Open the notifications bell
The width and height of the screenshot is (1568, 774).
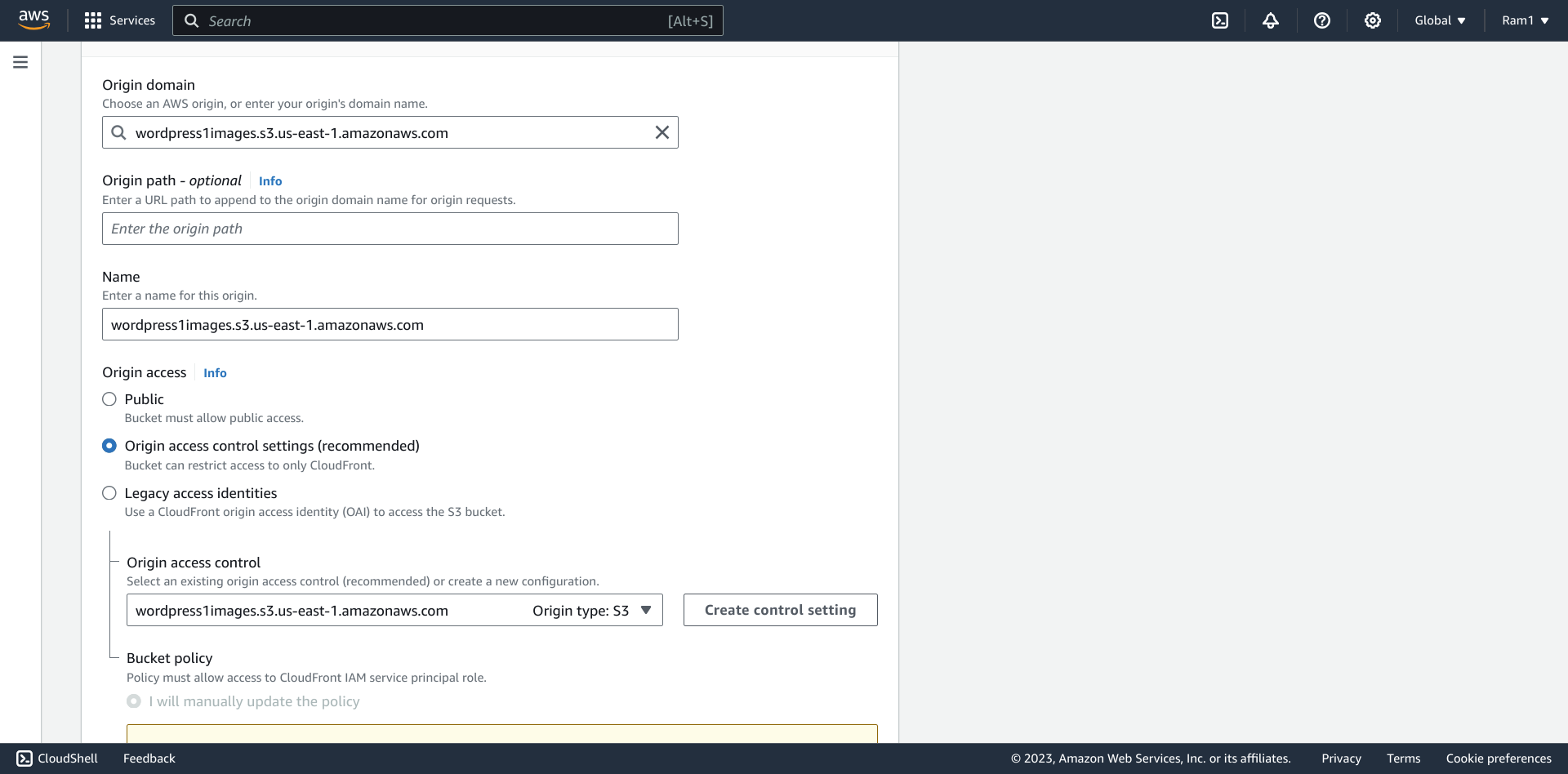coord(1271,20)
